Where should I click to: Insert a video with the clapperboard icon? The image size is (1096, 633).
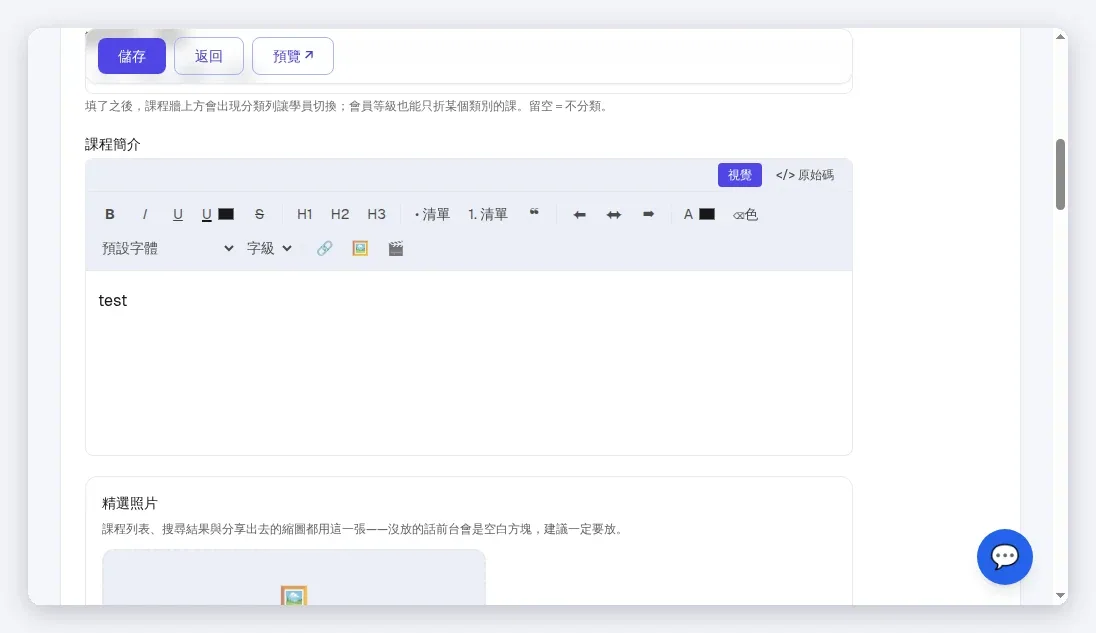(396, 248)
